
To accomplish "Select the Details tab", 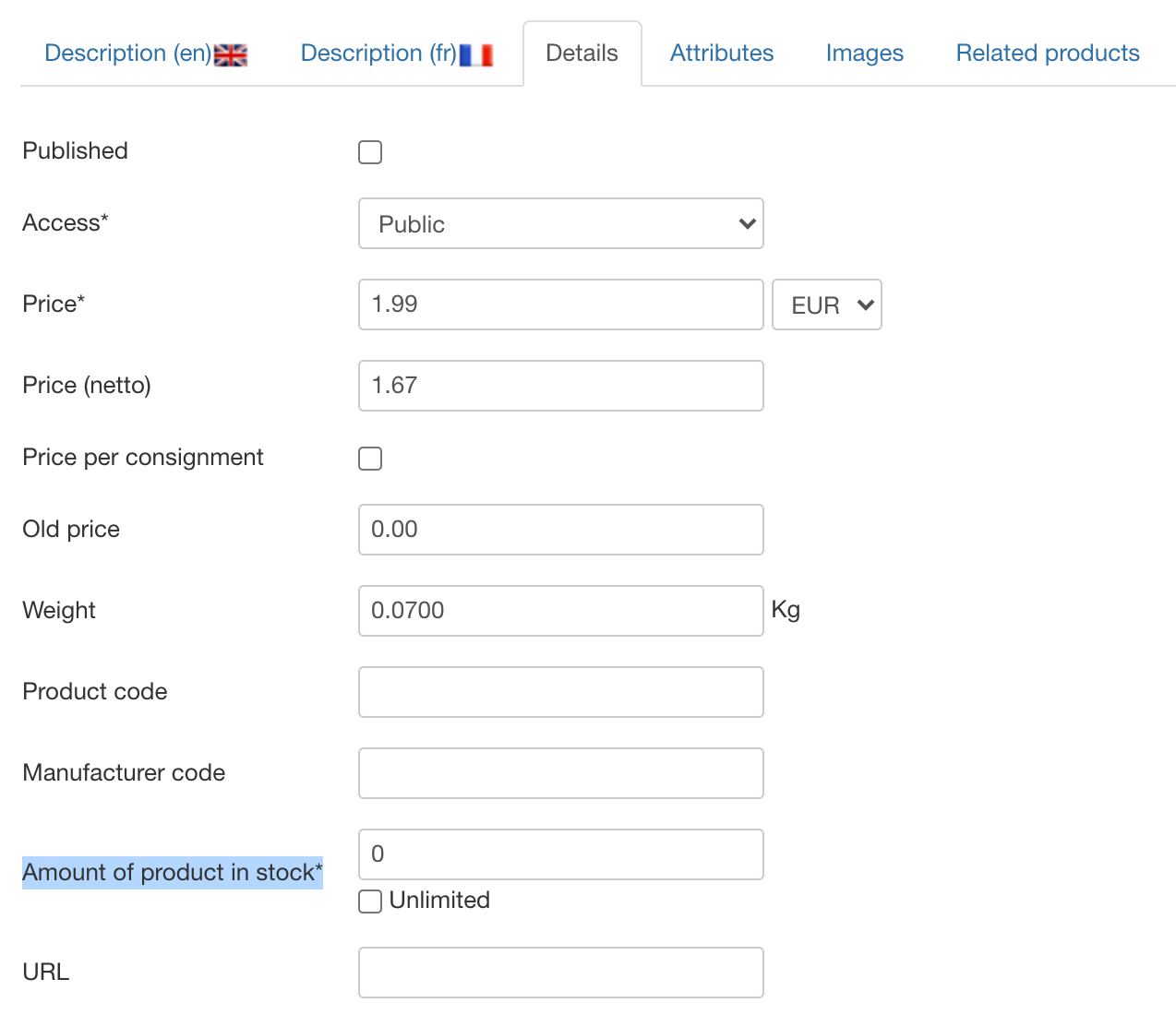I will pos(582,54).
